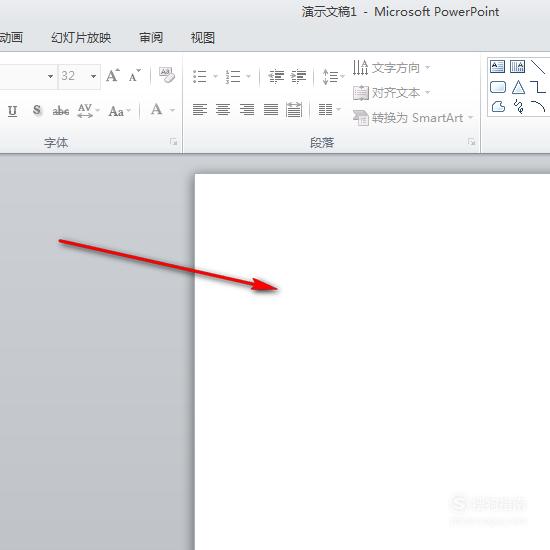Image resolution: width=550 pixels, height=550 pixels.
Task: Toggle strikethrough formatting
Action: (x=61, y=111)
